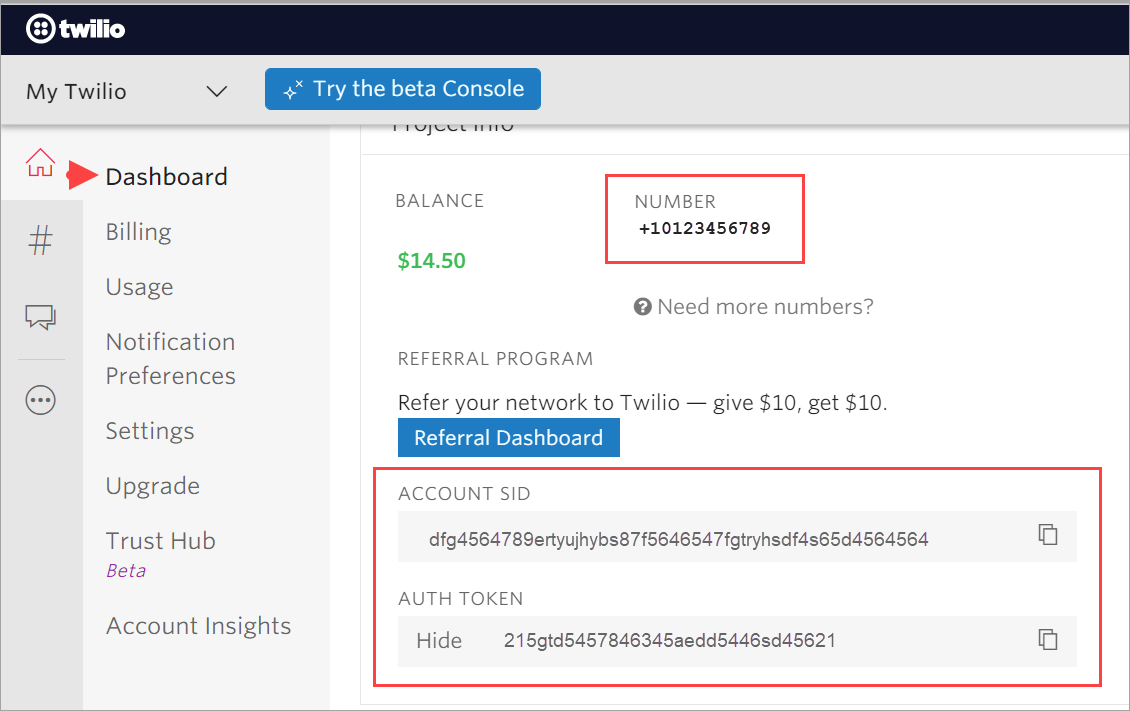Copy the Account SID value
The image size is (1130, 711).
tap(1048, 535)
